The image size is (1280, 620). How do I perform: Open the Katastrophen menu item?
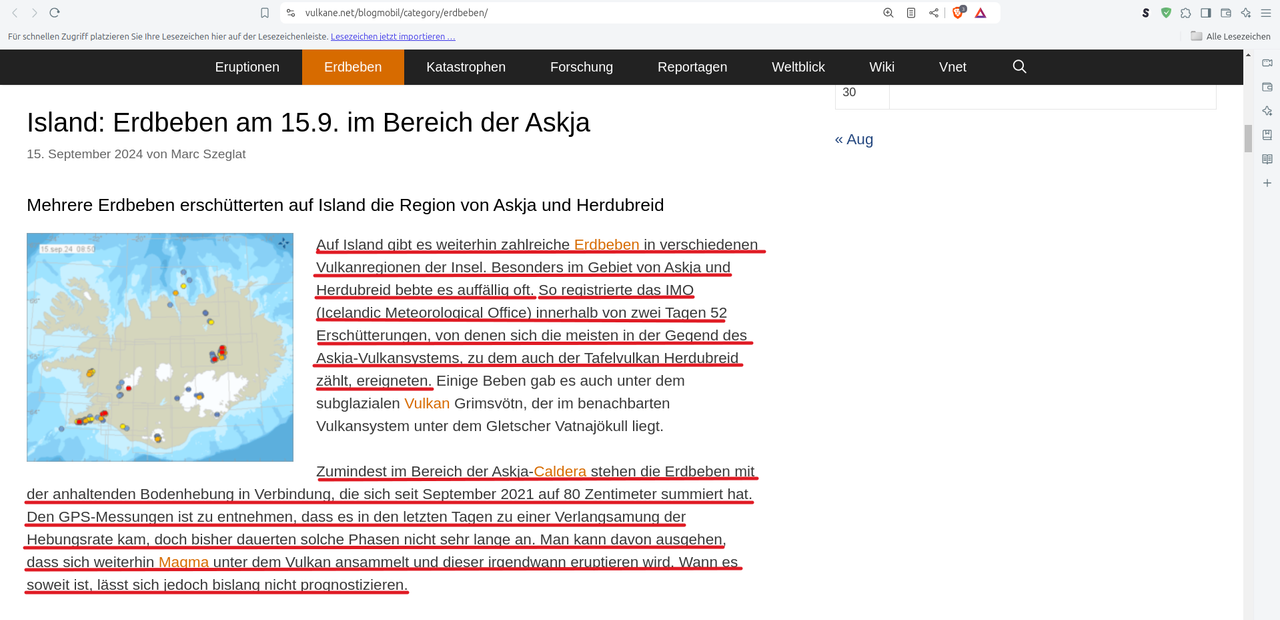[466, 67]
